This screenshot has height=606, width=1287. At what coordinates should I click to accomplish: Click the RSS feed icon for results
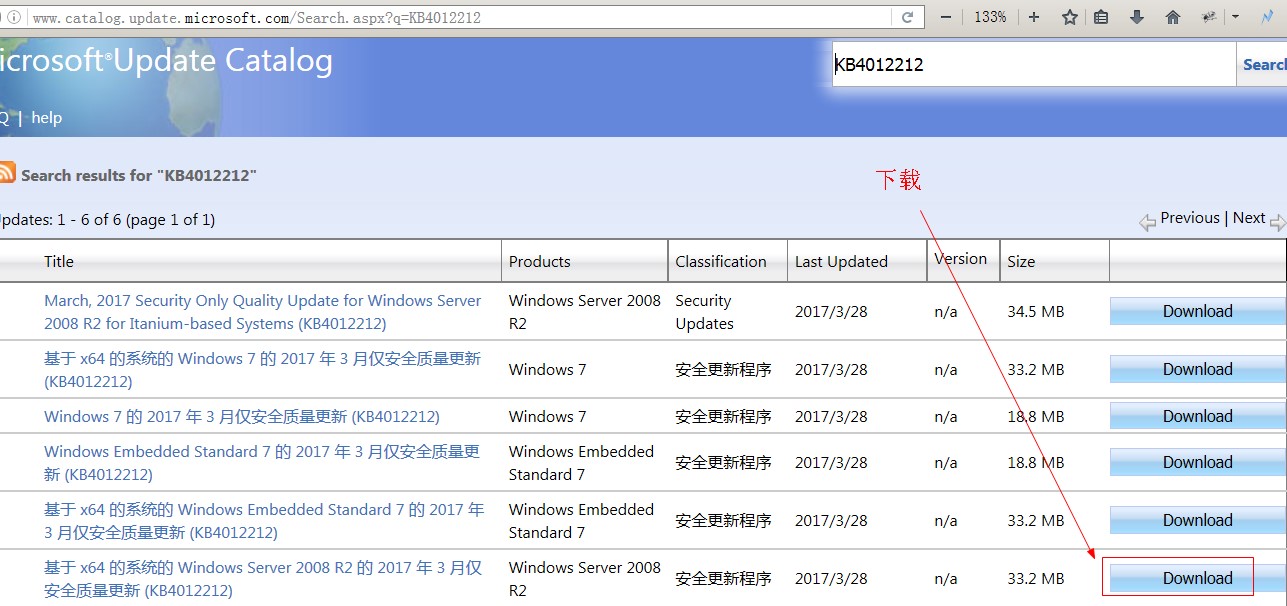(x=7, y=172)
